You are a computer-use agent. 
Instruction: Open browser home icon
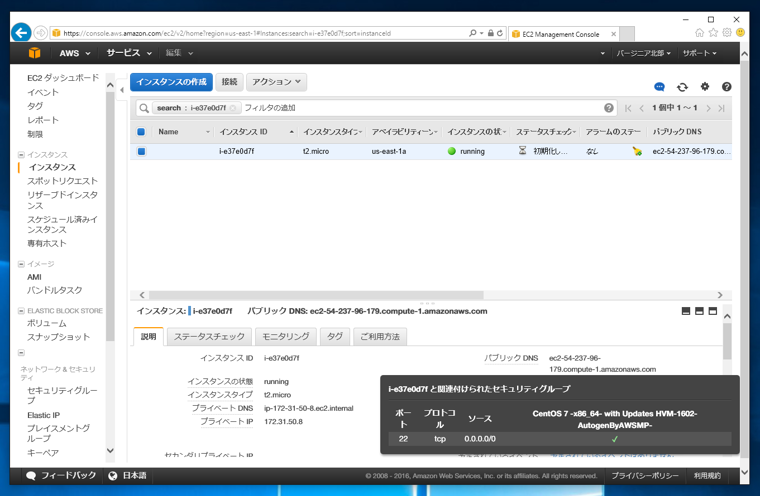click(699, 32)
